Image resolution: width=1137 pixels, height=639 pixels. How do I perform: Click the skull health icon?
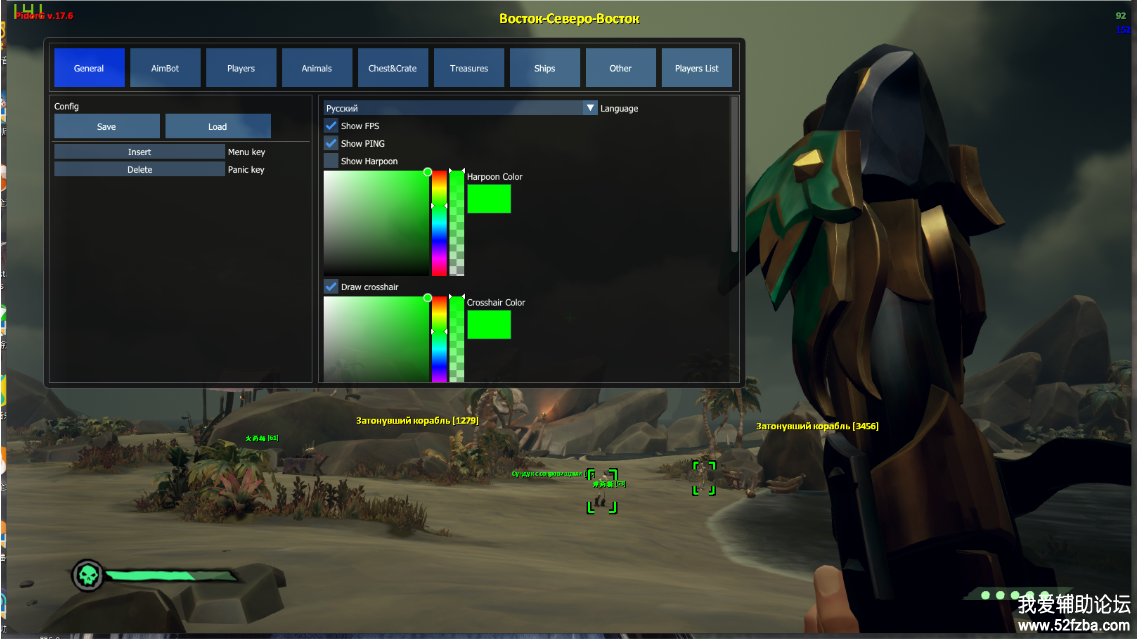click(x=88, y=576)
